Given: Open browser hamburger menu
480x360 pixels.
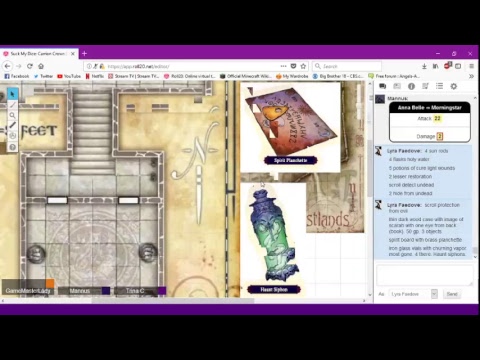Looking at the screenshot, I should coord(471,66).
